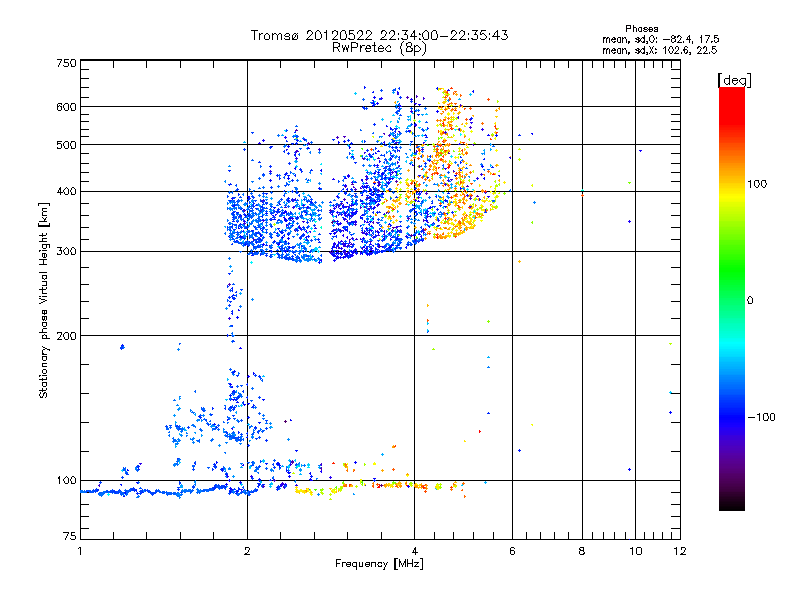
Task: Click the y-axis tick label '200'
Action: coord(66,336)
